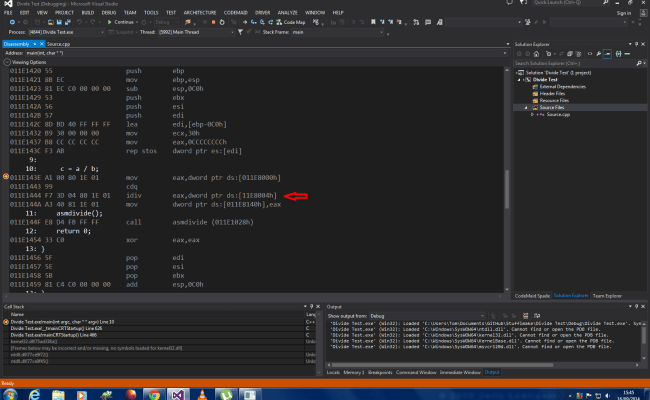Switch to CodeMaid Spade tab

point(532,296)
